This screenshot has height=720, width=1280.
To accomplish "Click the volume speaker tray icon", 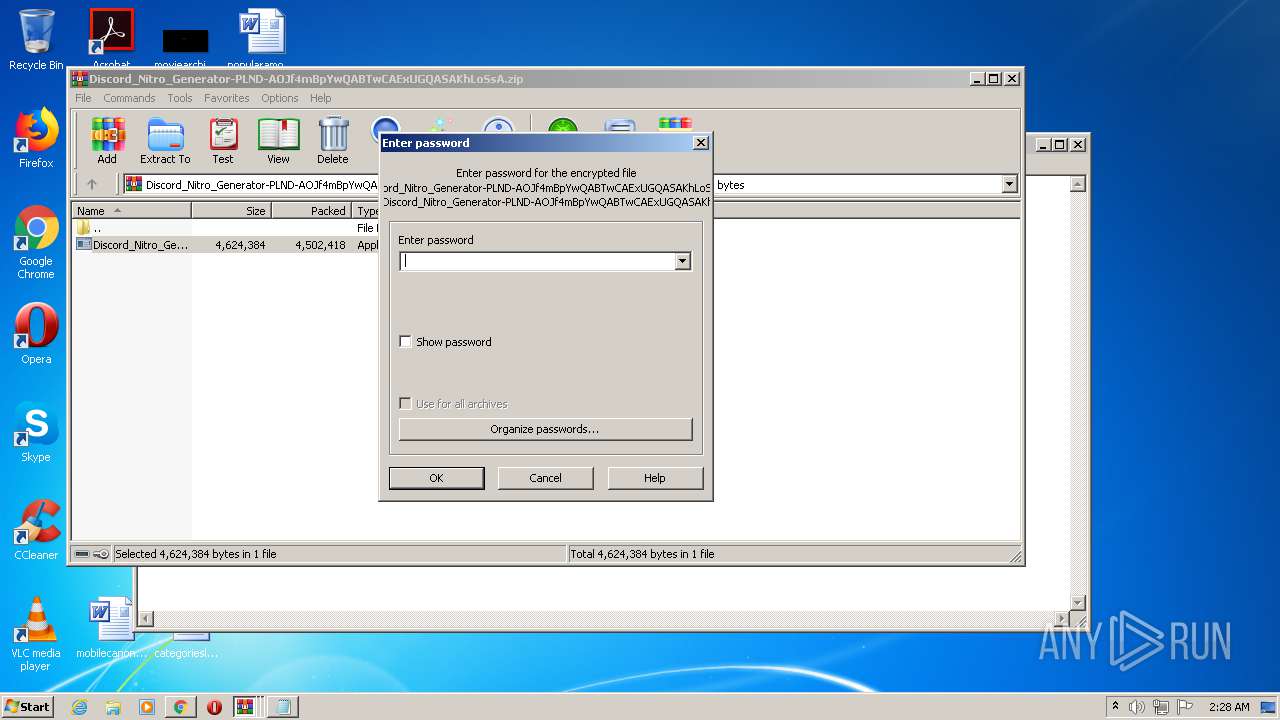I will pos(1137,707).
